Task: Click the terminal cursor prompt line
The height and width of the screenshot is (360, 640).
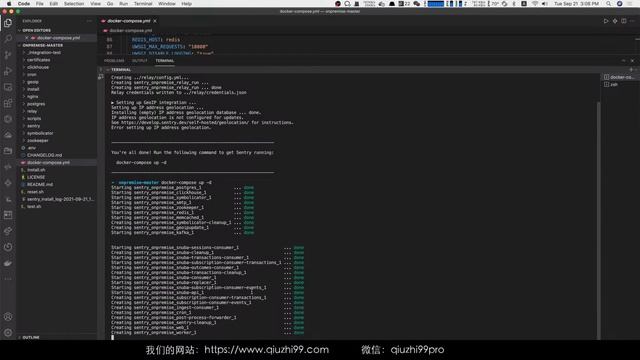Action: 113,338
